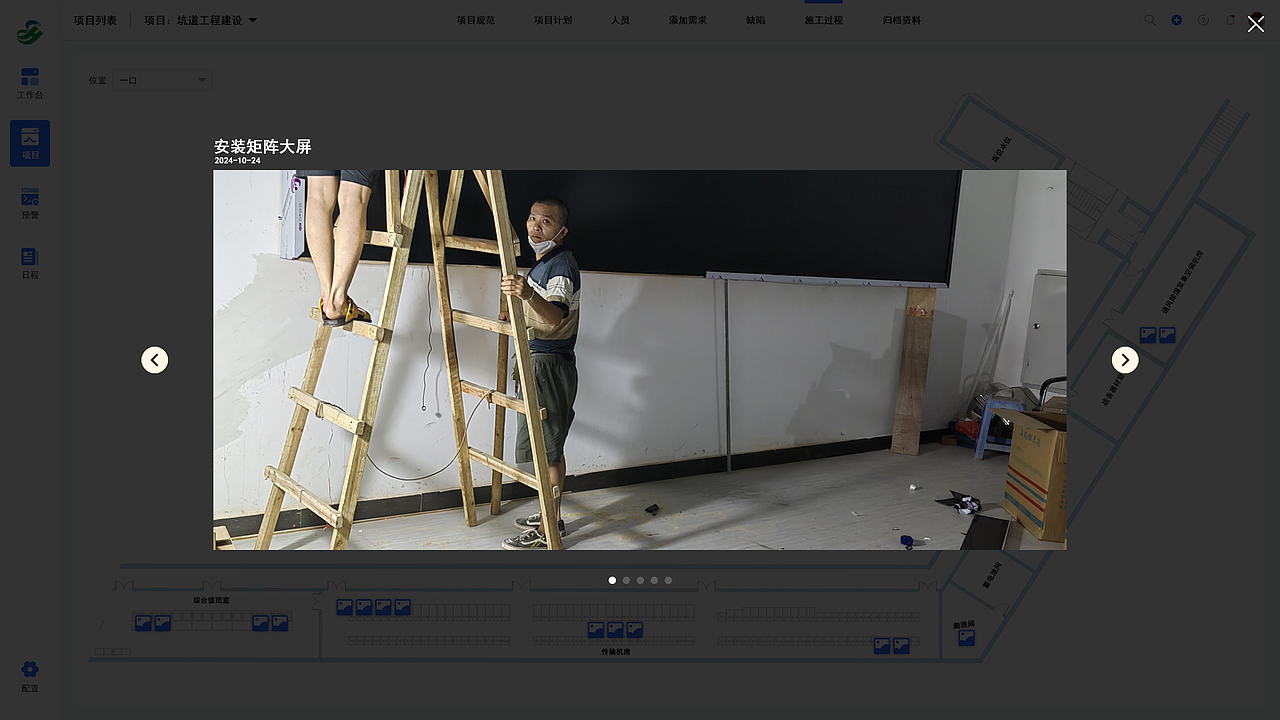Click the blue plus add icon
The height and width of the screenshot is (720, 1280).
(x=1177, y=20)
